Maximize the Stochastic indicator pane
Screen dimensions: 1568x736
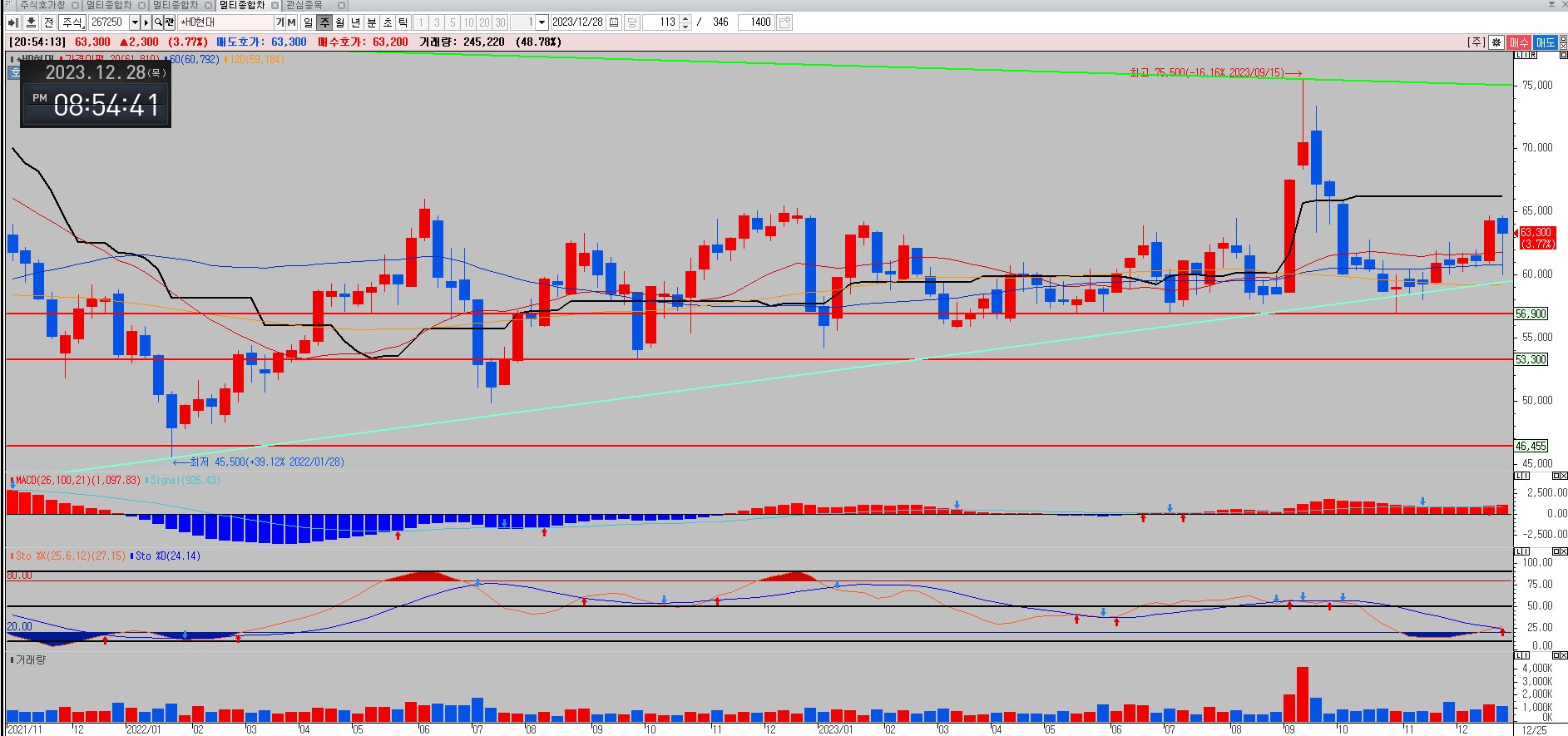1556,551
